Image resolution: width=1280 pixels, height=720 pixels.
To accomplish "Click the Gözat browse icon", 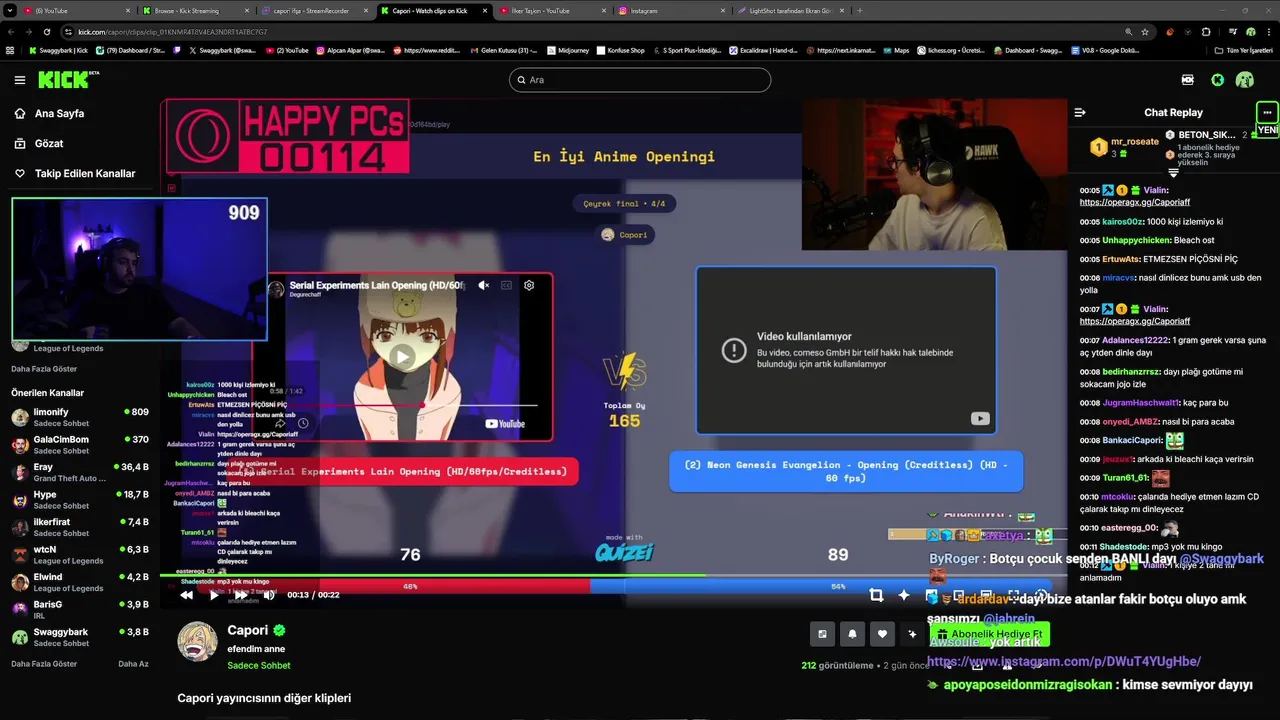I will pyautogui.click(x=19, y=144).
